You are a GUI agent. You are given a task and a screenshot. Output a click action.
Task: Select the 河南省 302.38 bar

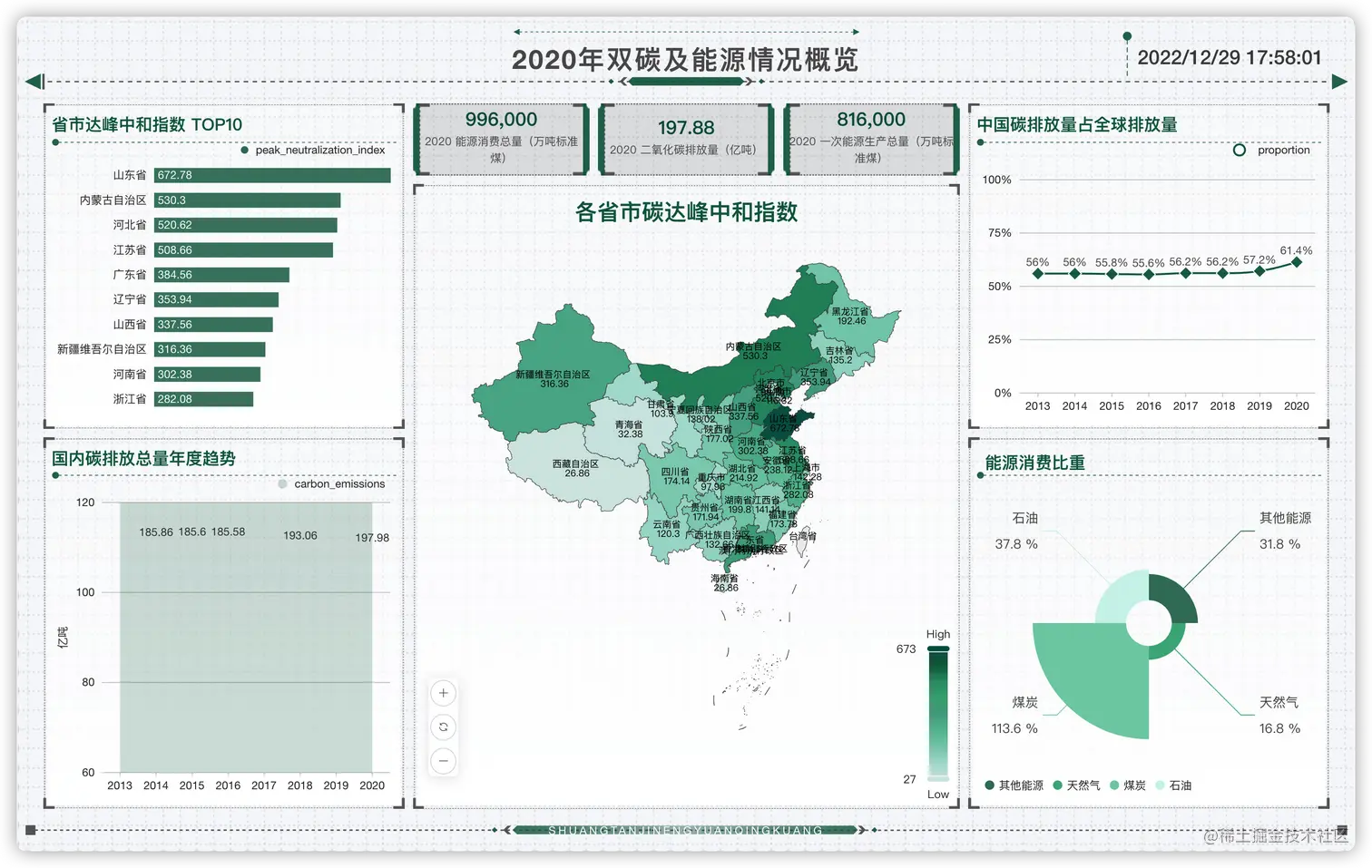coord(207,375)
